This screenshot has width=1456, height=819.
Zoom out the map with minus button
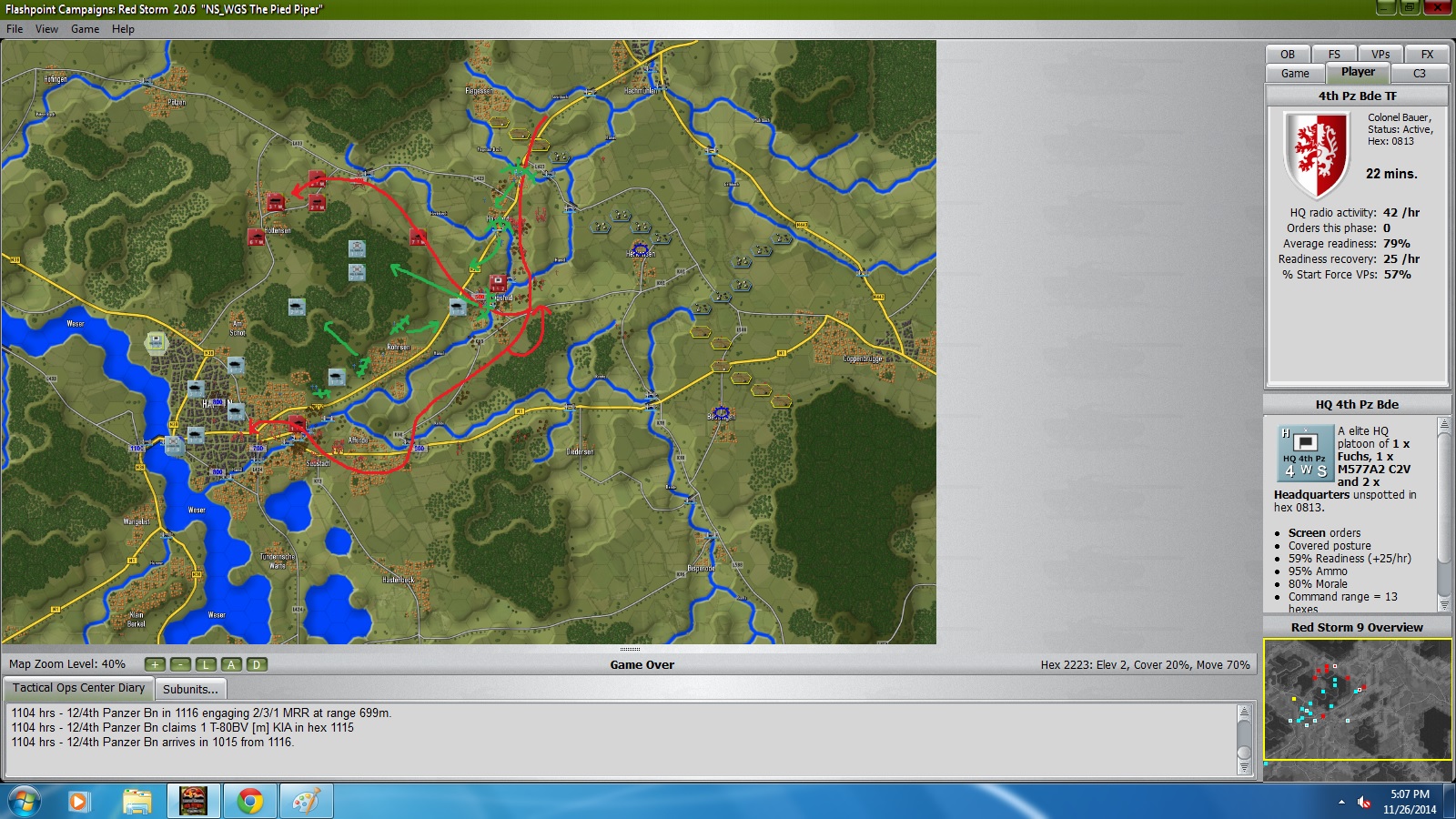pos(180,664)
